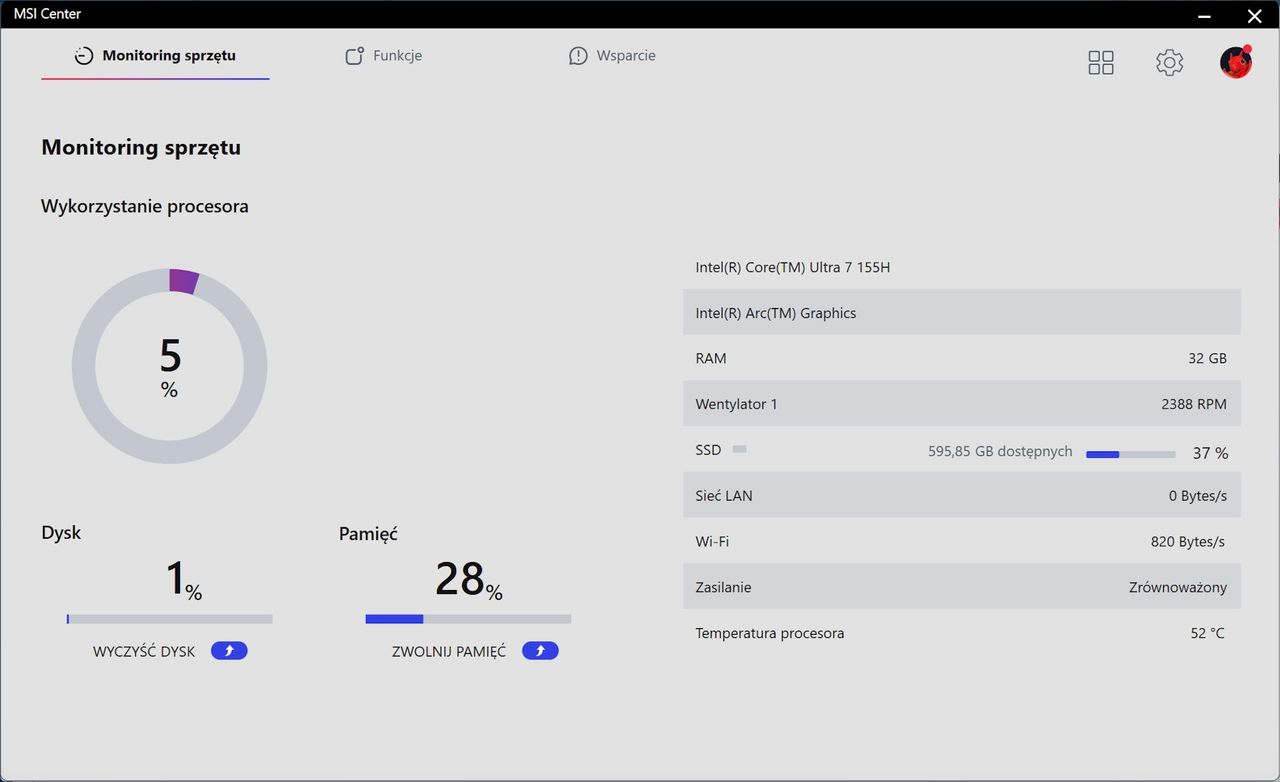
Task: Click the 0 Bytes/s LAN speed value
Action: (1198, 496)
